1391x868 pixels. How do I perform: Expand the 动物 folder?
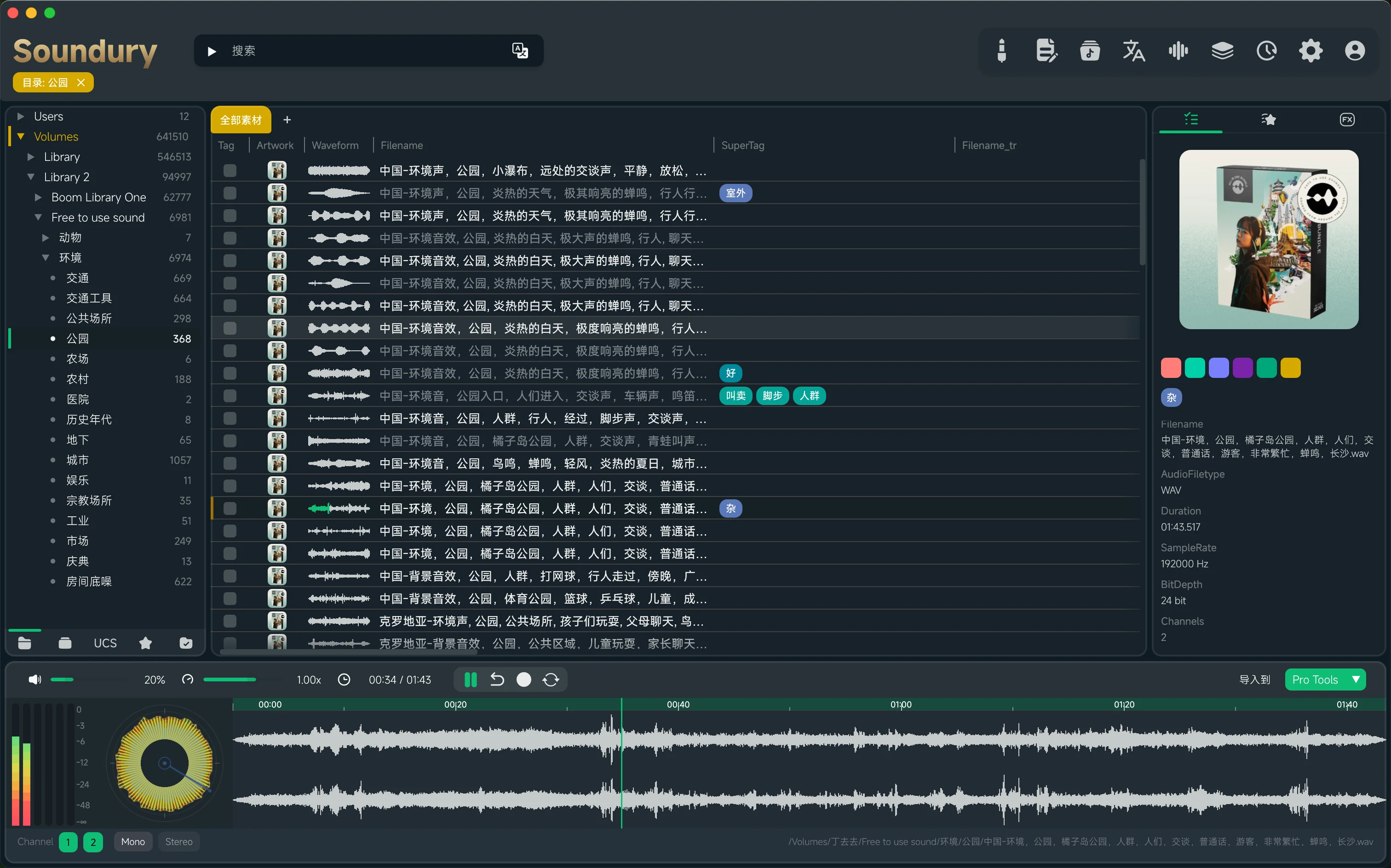pos(46,237)
